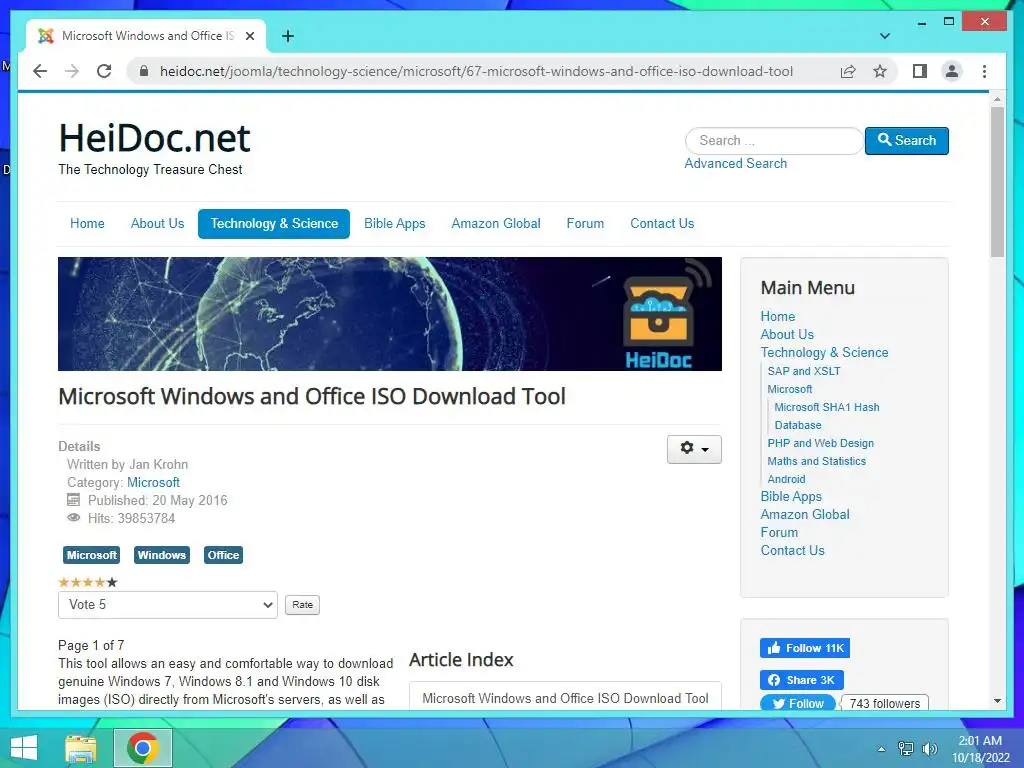Viewport: 1024px width, 768px height.
Task: Open a new tab with plus icon
Action: click(287, 36)
